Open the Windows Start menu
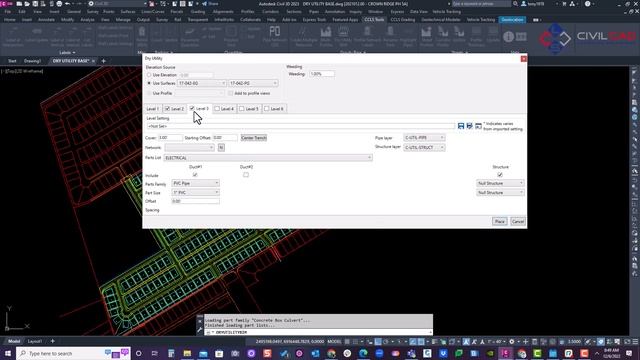The image size is (640, 360). [x=8, y=353]
